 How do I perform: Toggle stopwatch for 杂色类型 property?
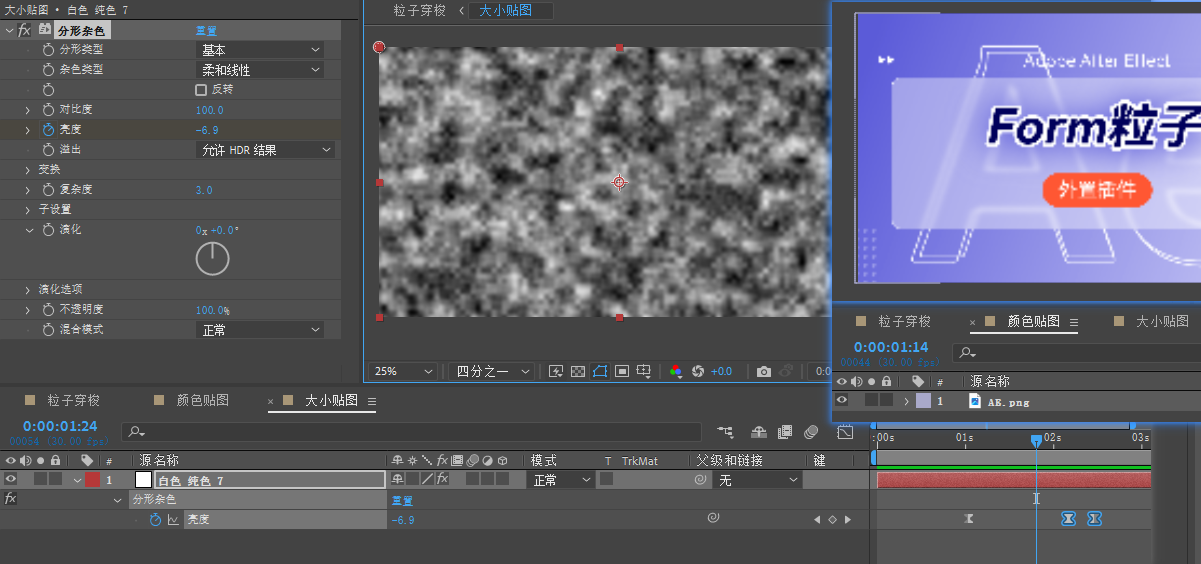click(49, 70)
